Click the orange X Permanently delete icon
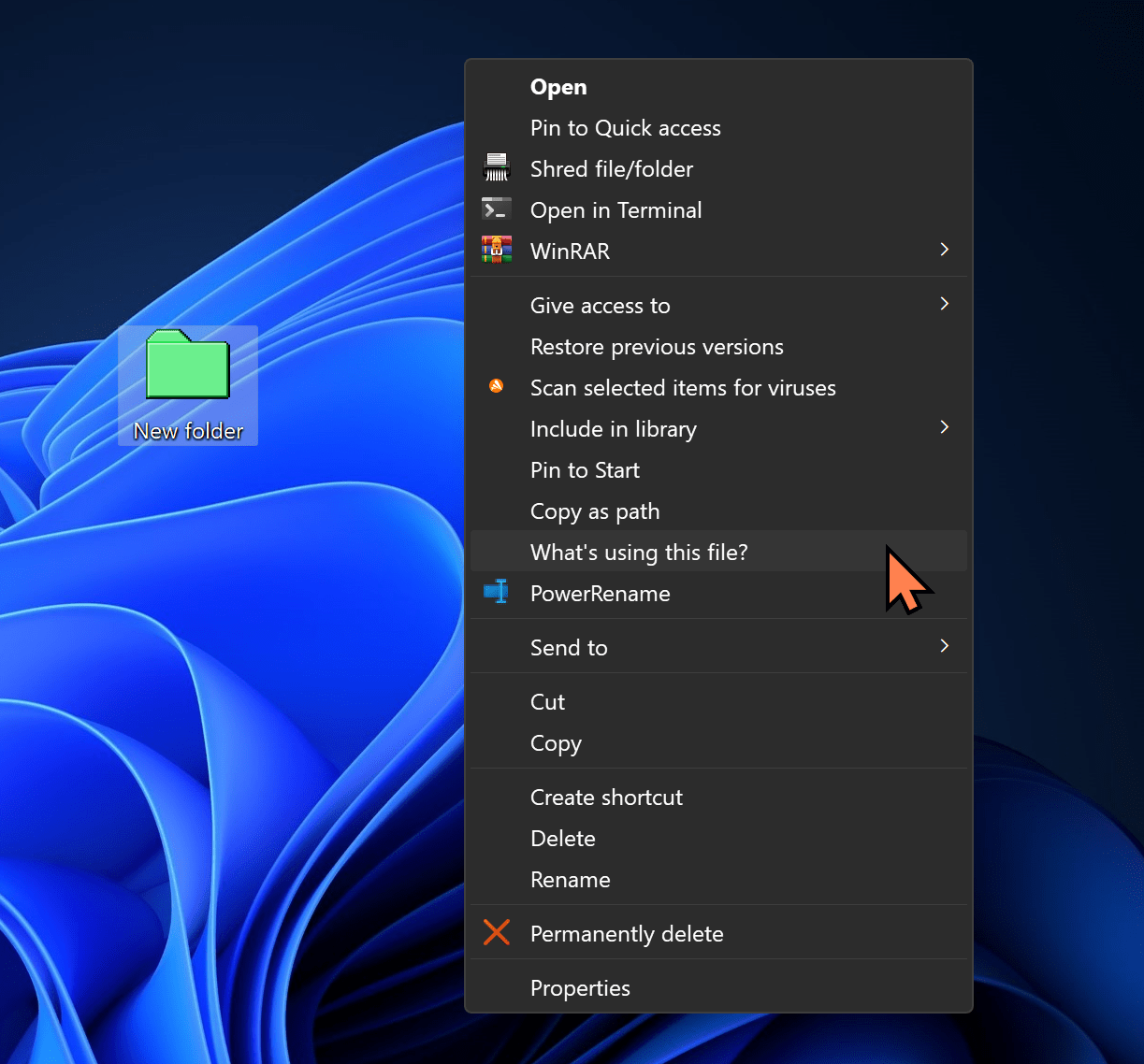 pyautogui.click(x=496, y=932)
